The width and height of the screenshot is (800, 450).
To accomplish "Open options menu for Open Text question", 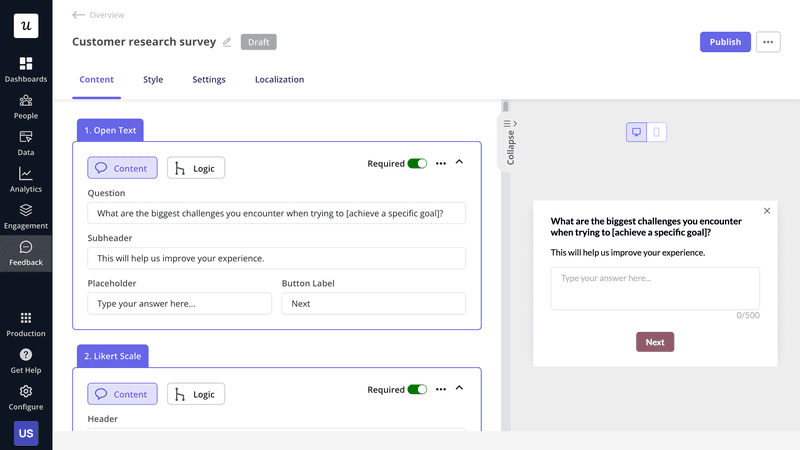I will (x=441, y=163).
